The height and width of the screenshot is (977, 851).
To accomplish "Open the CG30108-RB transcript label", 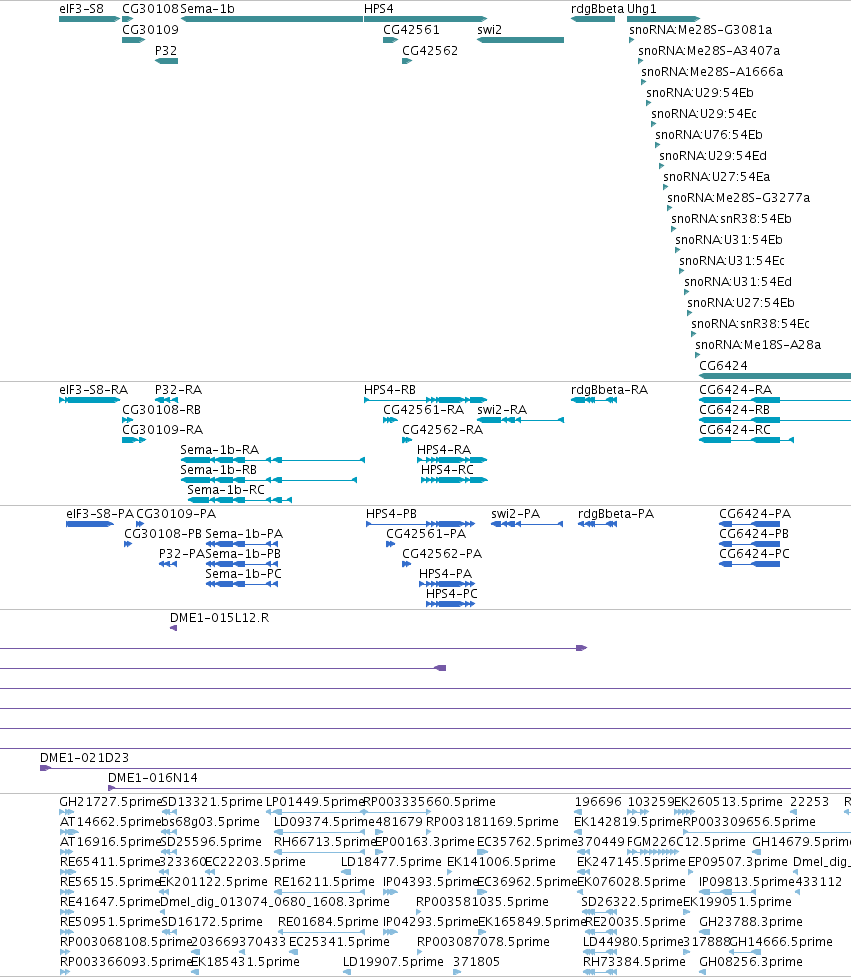I will (161, 410).
